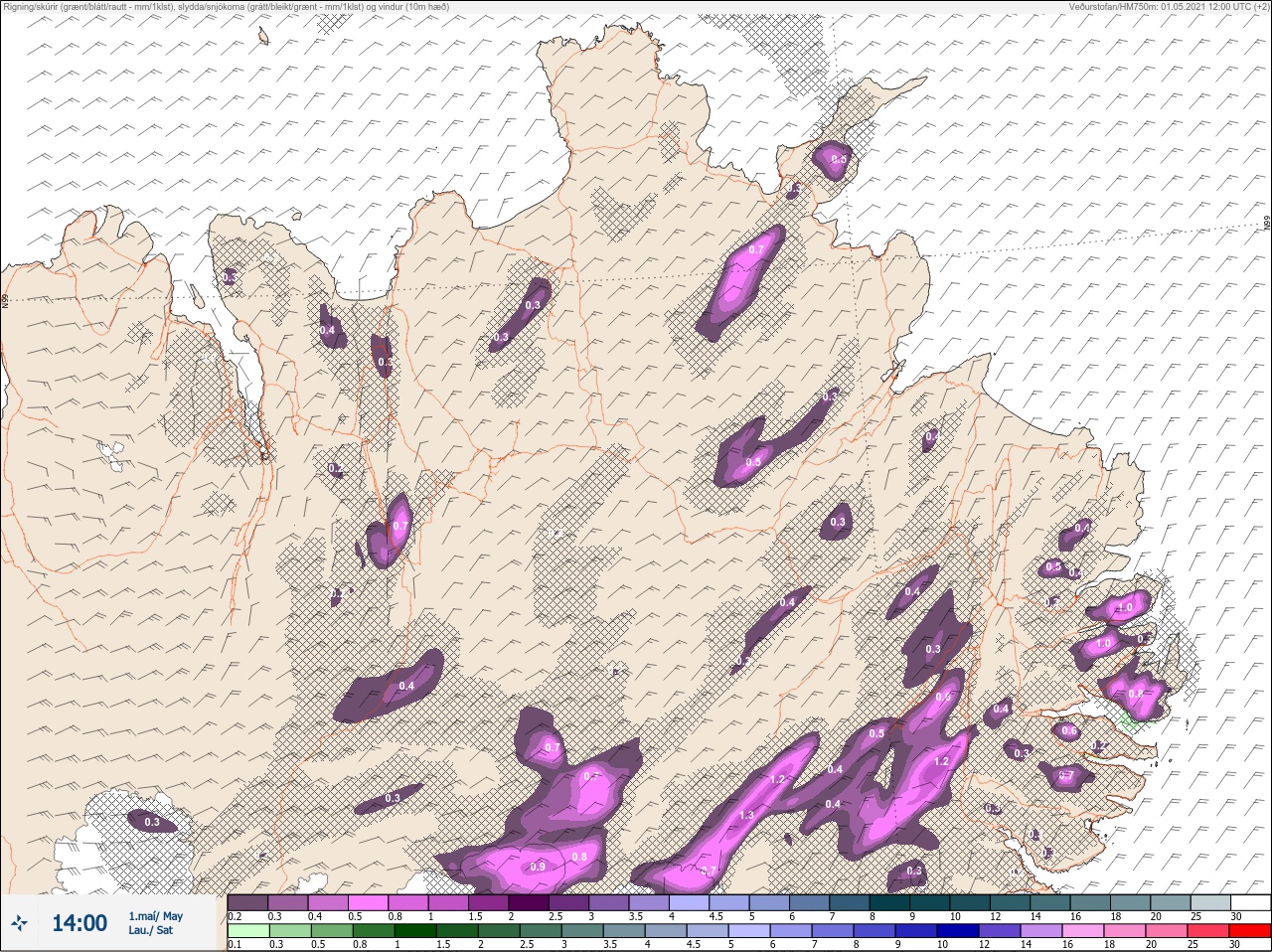
Task: Click the 1.3 precipitation value on map
Action: tap(746, 815)
